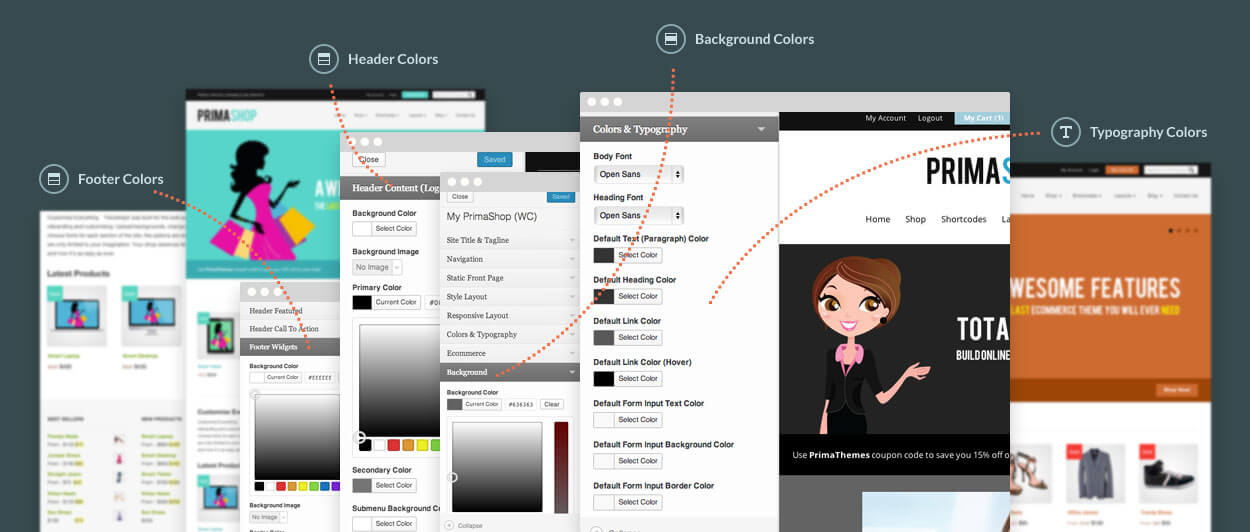Click Clear next to the #636363 value

[x=552, y=405]
